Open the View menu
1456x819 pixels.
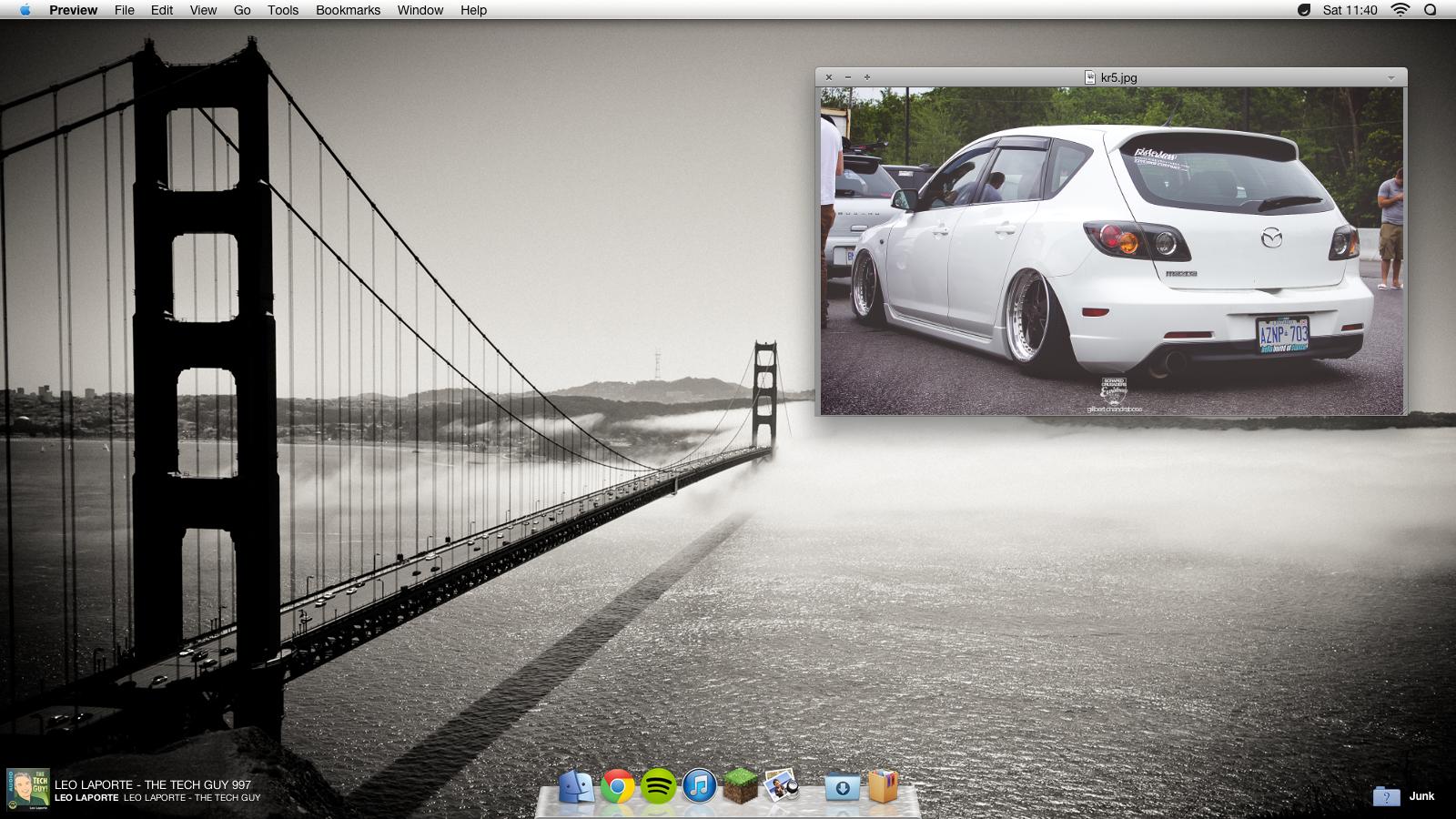coord(203,10)
